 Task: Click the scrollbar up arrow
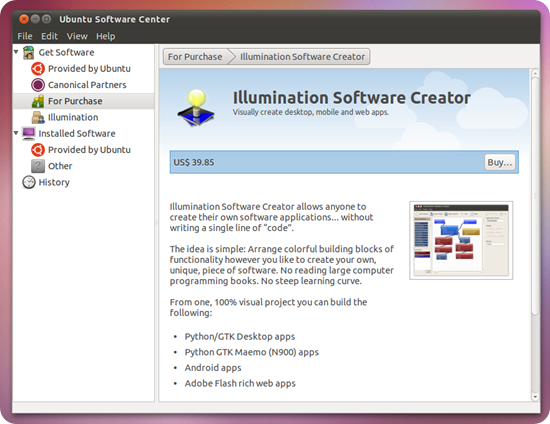point(535,73)
